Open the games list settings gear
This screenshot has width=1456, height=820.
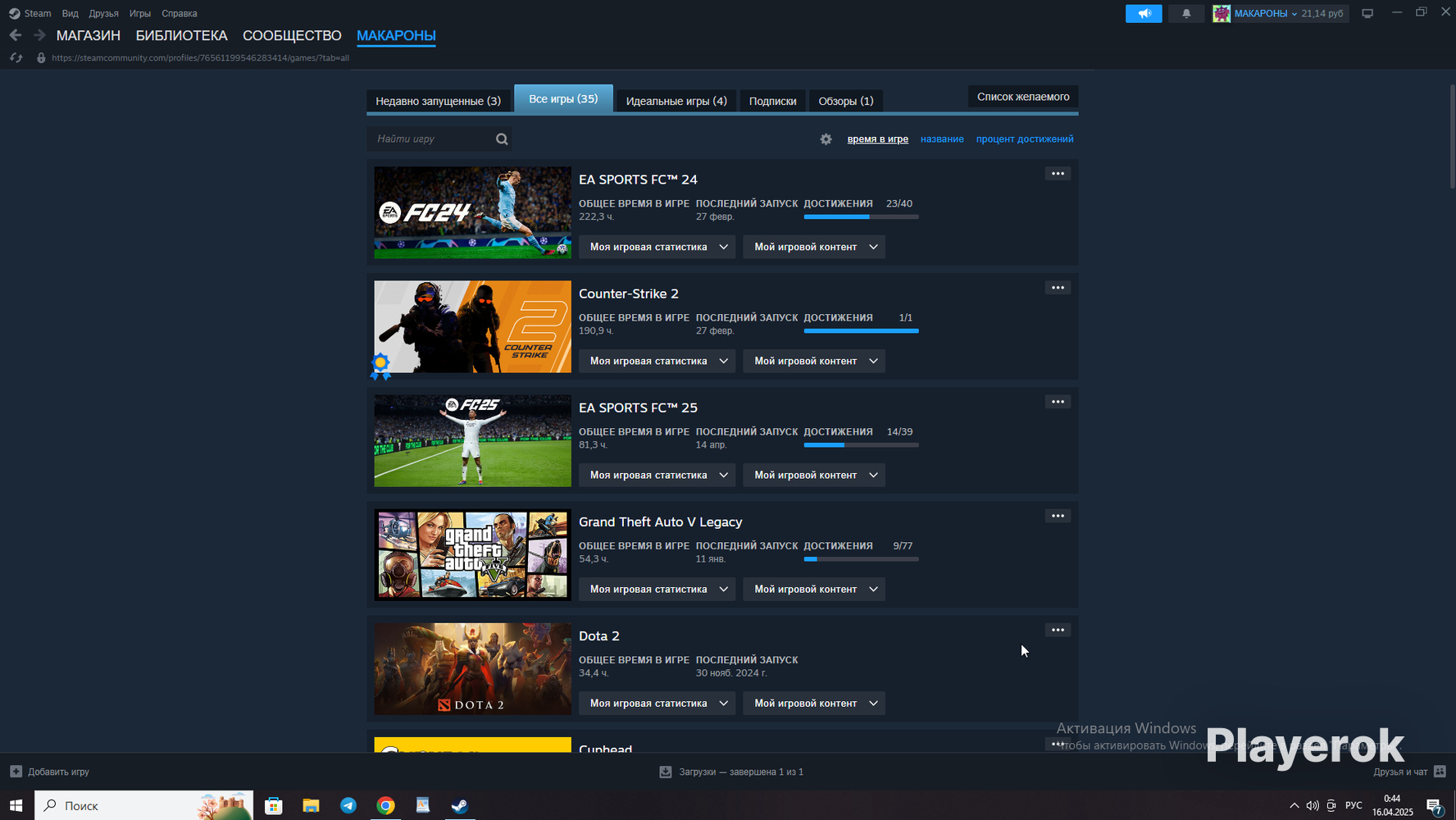pyautogui.click(x=826, y=139)
